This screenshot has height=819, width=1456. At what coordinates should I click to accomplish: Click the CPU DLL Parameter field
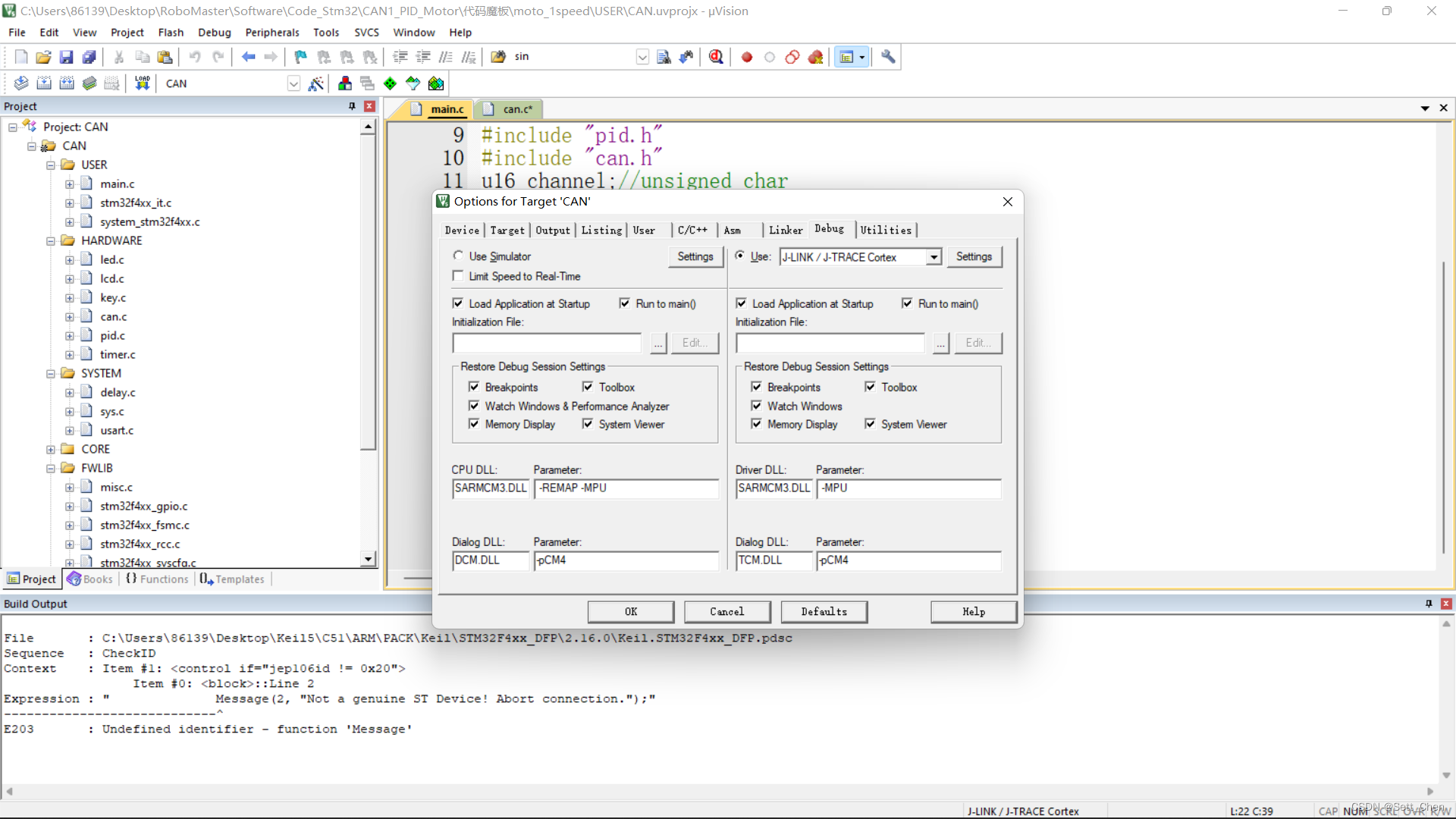click(x=626, y=488)
